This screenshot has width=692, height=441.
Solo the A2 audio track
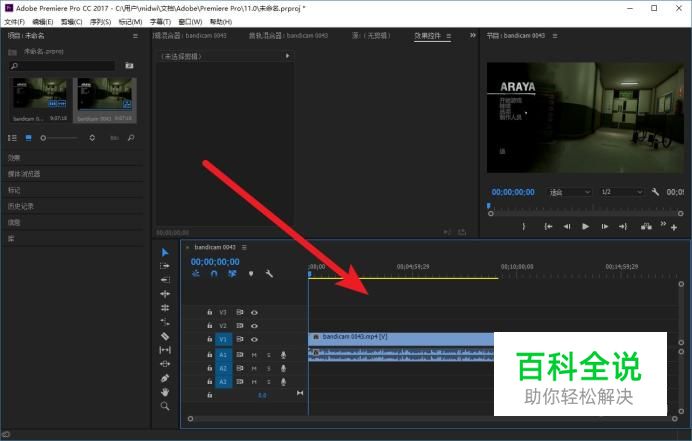[x=268, y=368]
